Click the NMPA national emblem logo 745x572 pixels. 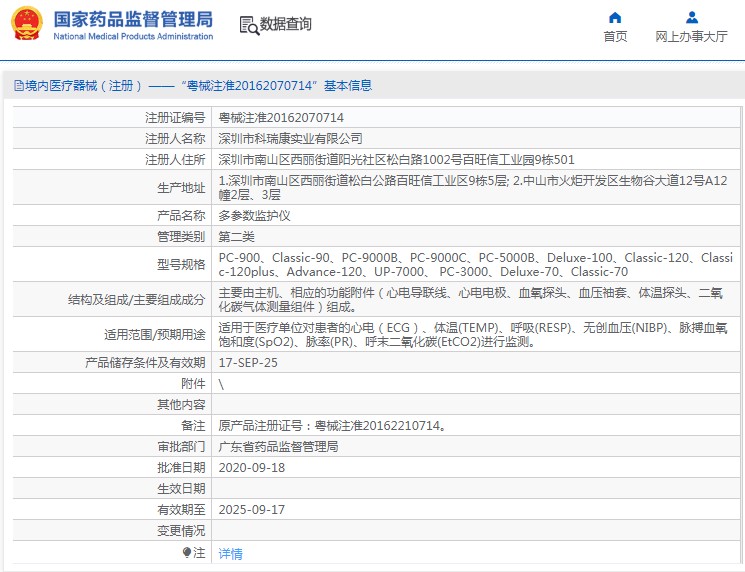pos(27,24)
